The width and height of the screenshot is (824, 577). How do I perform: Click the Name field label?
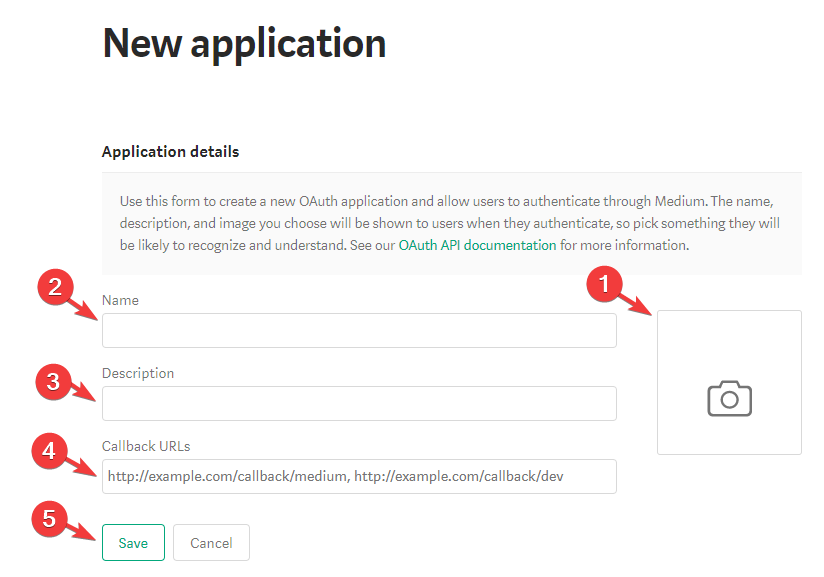coord(120,300)
